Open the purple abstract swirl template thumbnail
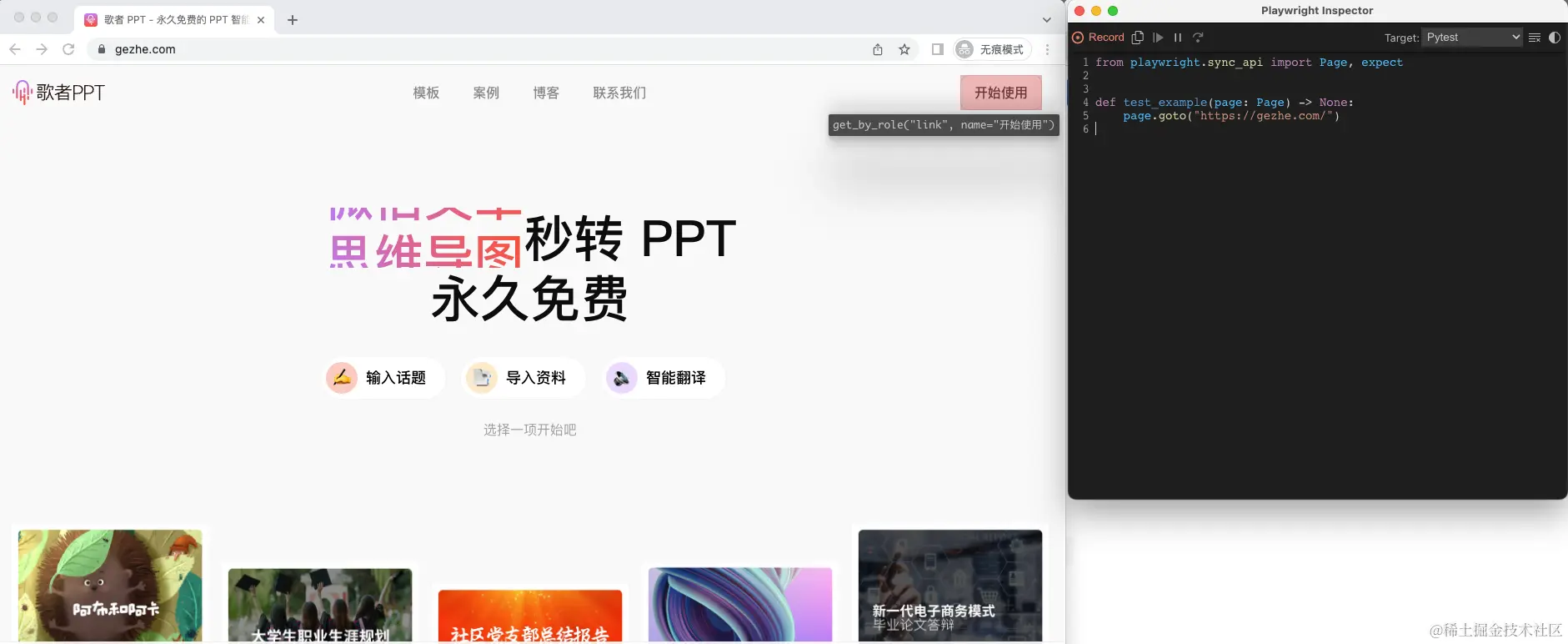The width and height of the screenshot is (1568, 644). pos(740,606)
